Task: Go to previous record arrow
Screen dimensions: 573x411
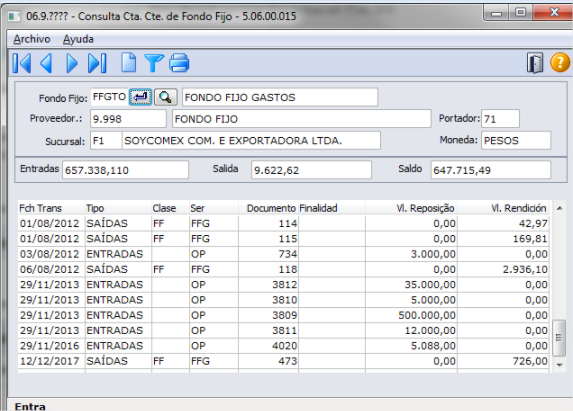Action: point(46,63)
